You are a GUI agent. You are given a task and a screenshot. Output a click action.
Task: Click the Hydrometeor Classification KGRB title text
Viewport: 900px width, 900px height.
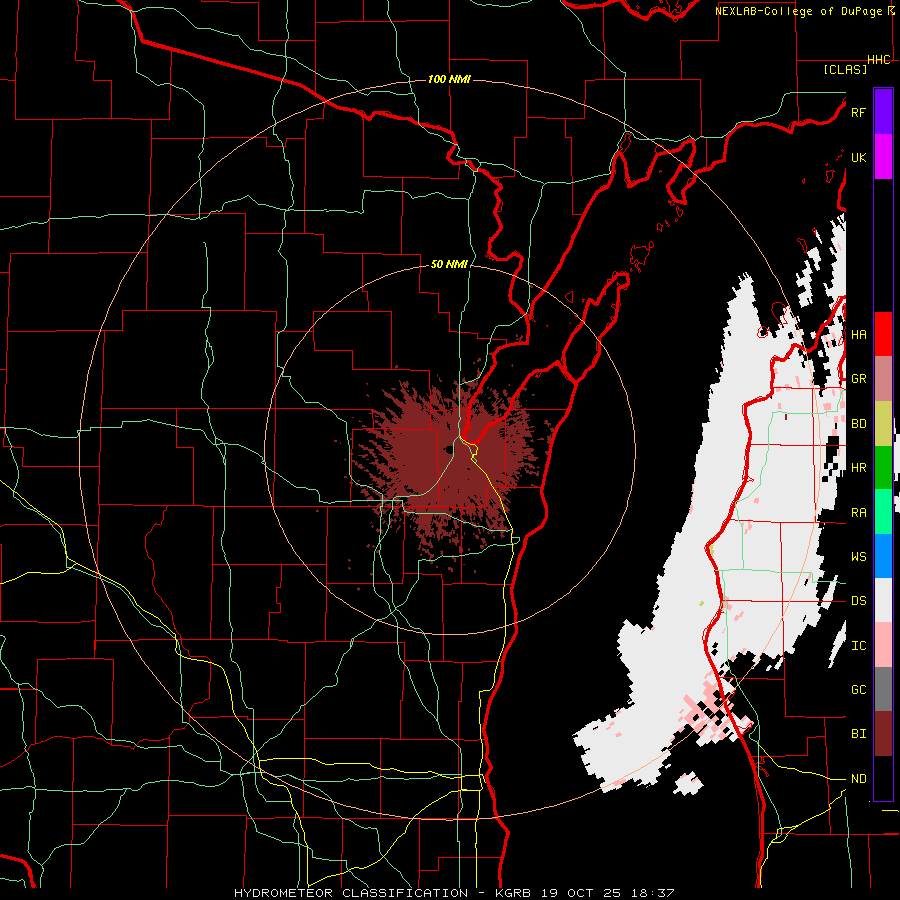tap(454, 893)
